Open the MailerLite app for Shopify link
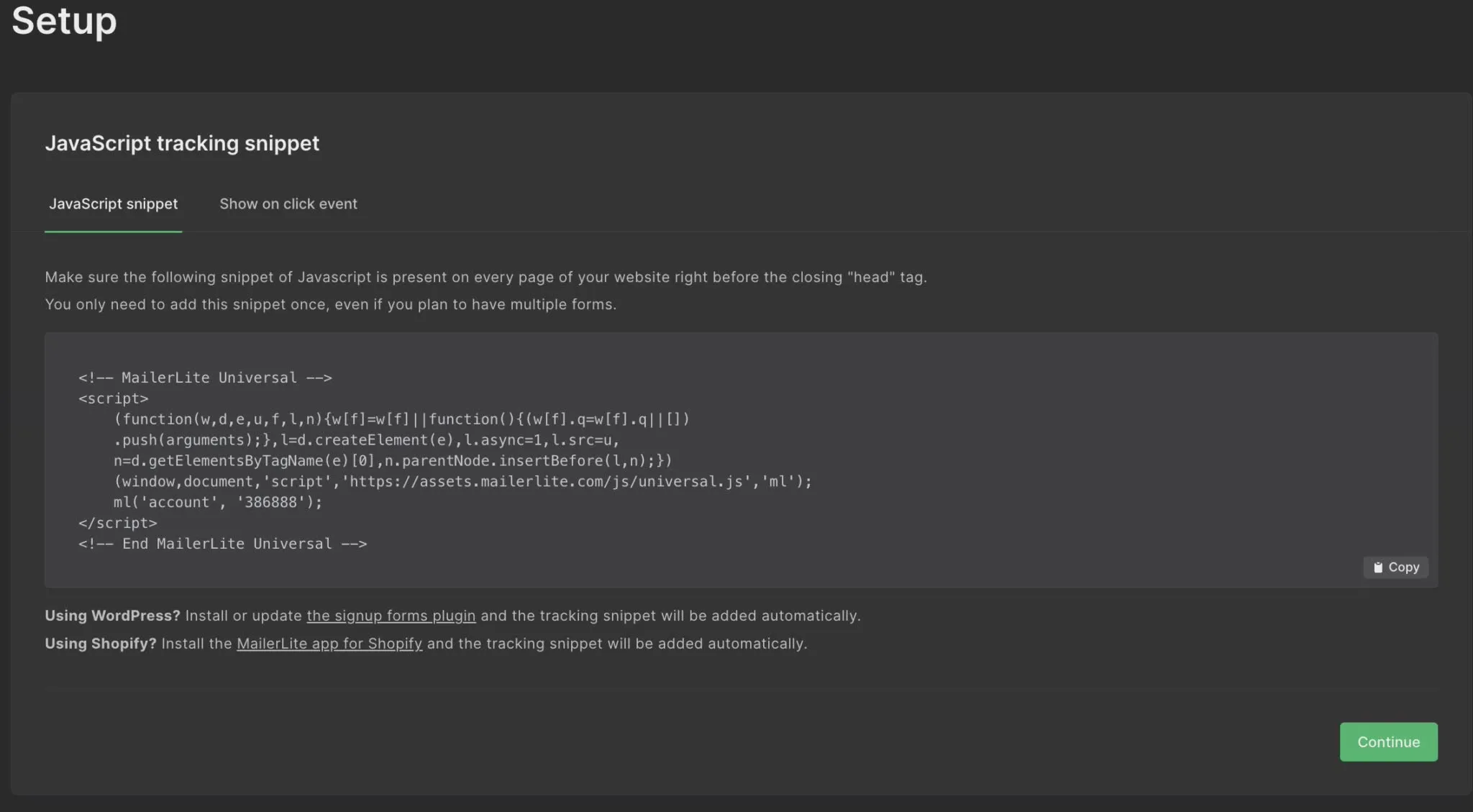Image resolution: width=1473 pixels, height=812 pixels. [x=329, y=644]
